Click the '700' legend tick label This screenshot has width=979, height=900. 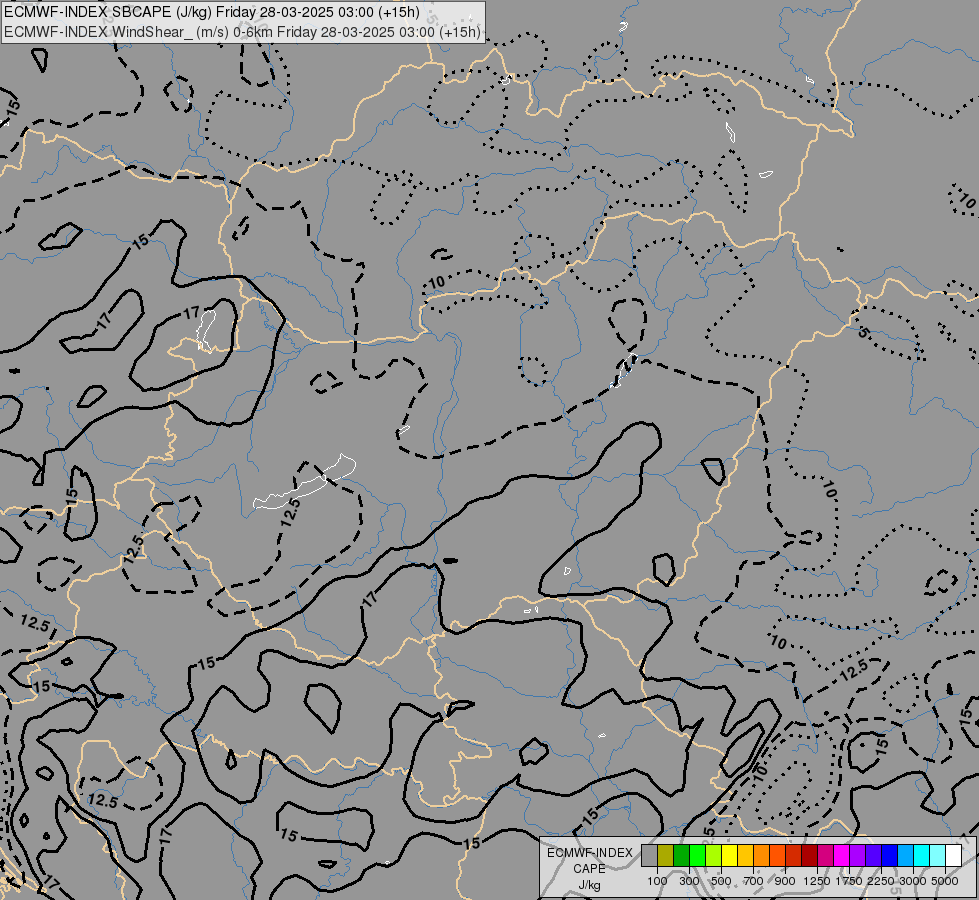[754, 881]
